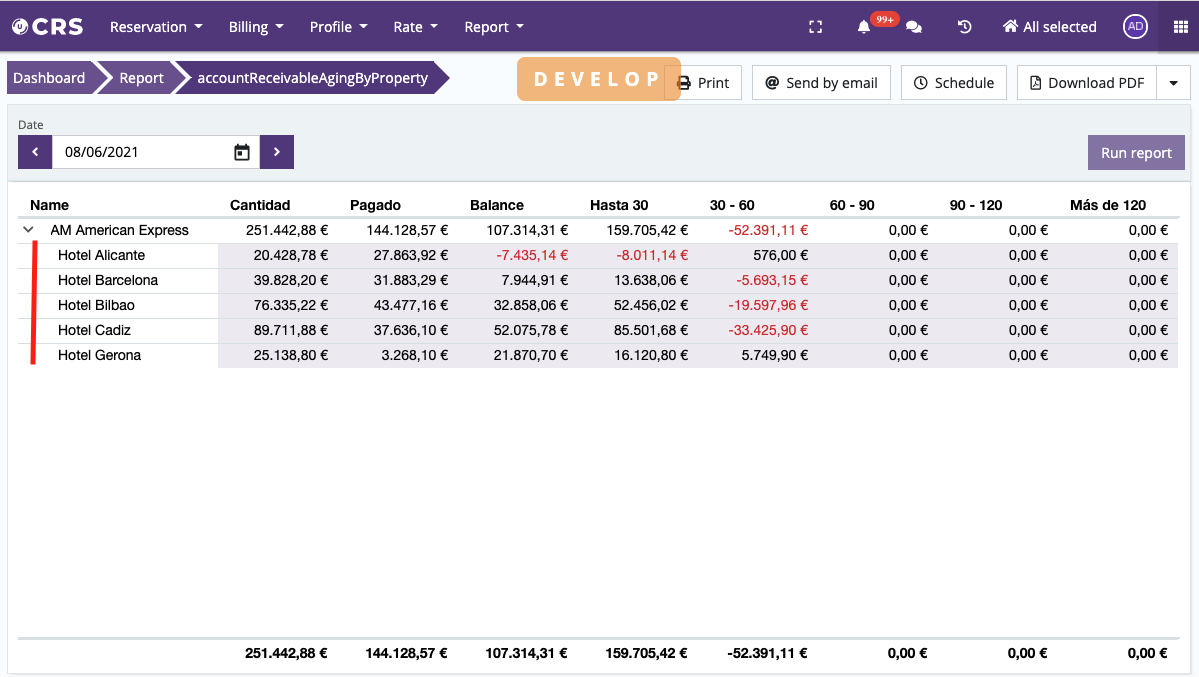The image size is (1199, 677).
Task: Navigate to Dashboard breadcrumb
Action: 49,78
